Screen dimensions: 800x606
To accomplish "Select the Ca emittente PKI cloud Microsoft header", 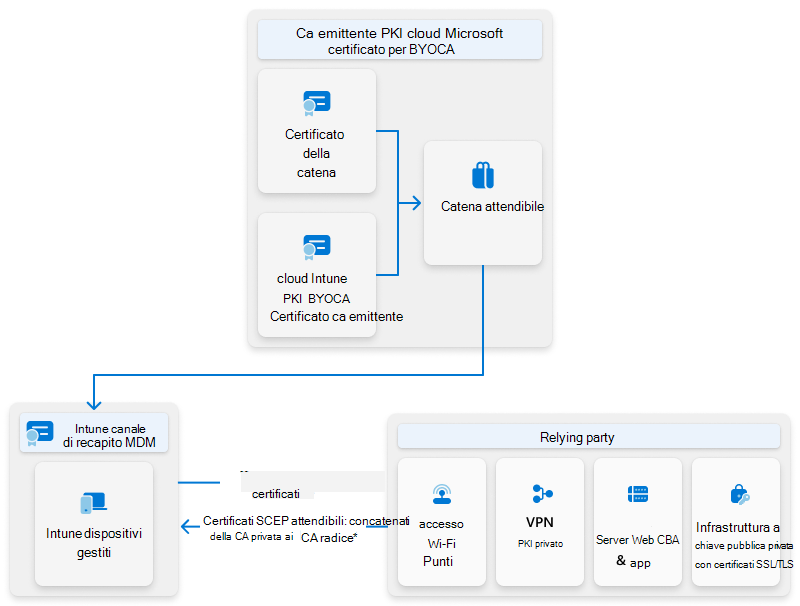I will click(x=399, y=40).
